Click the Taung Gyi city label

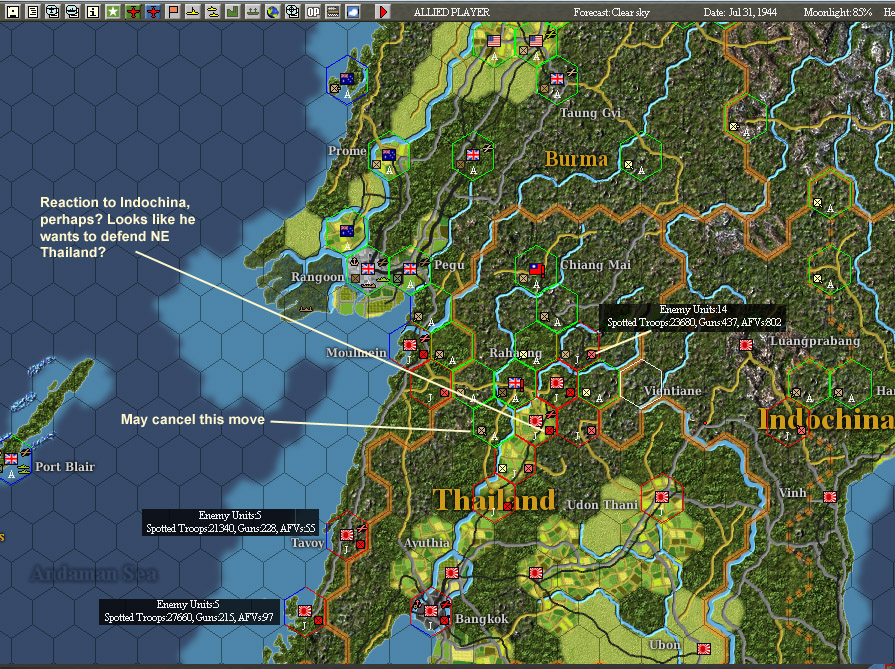pos(590,113)
